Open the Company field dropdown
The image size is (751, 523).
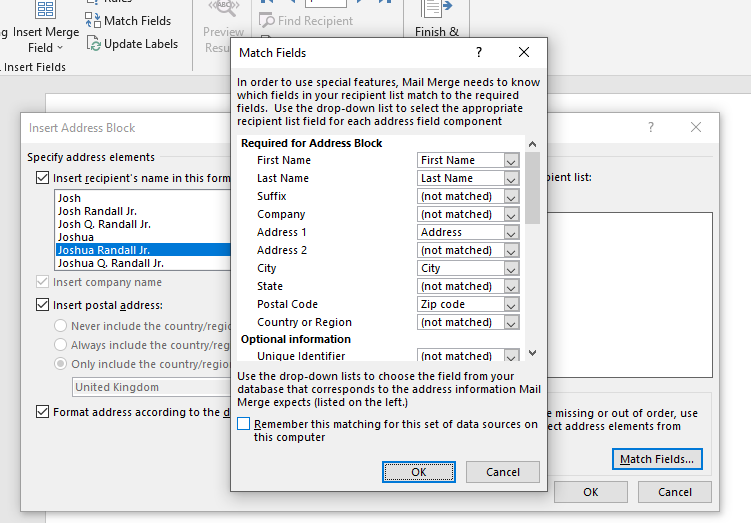pos(511,215)
